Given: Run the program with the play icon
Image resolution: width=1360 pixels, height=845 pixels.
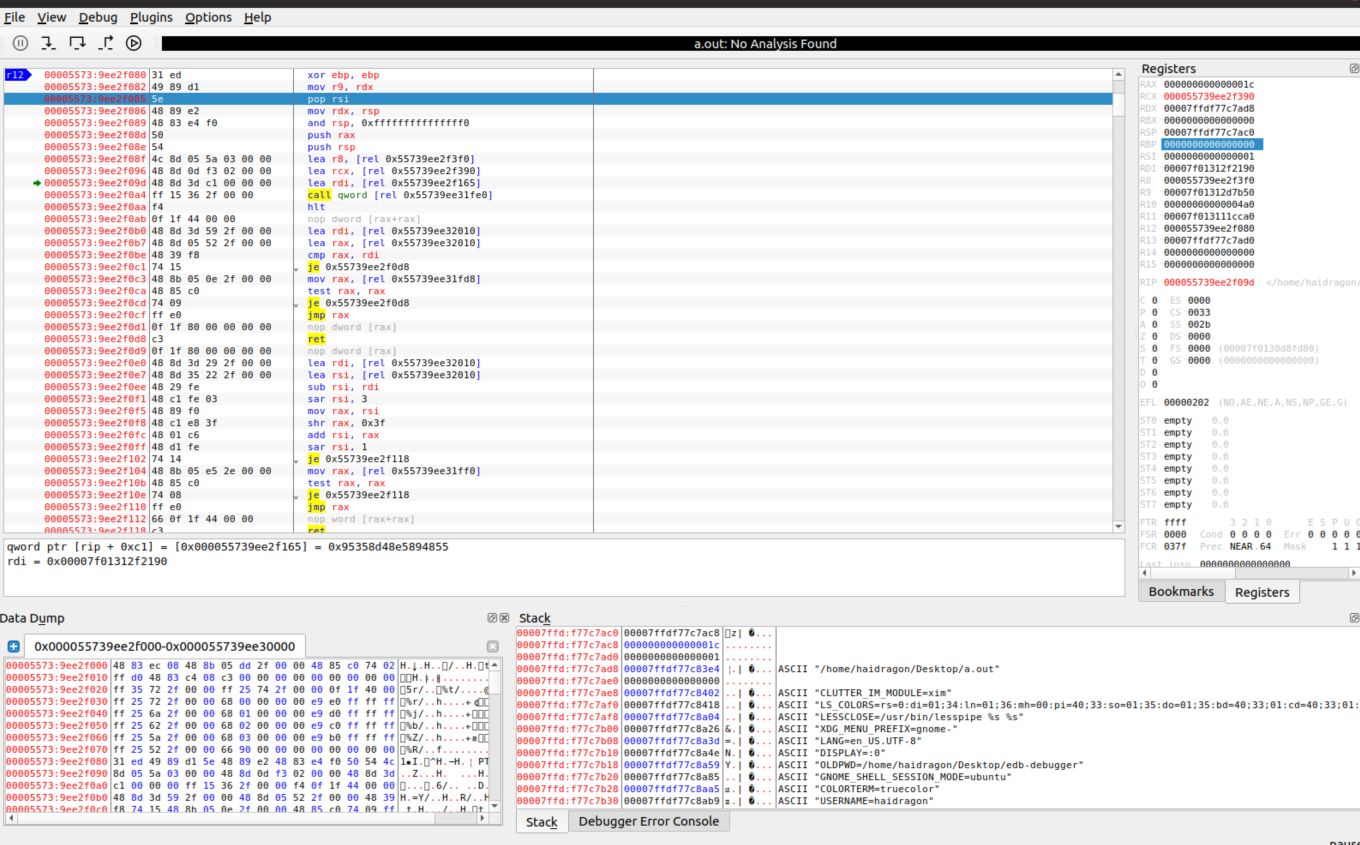Looking at the screenshot, I should click(x=134, y=43).
